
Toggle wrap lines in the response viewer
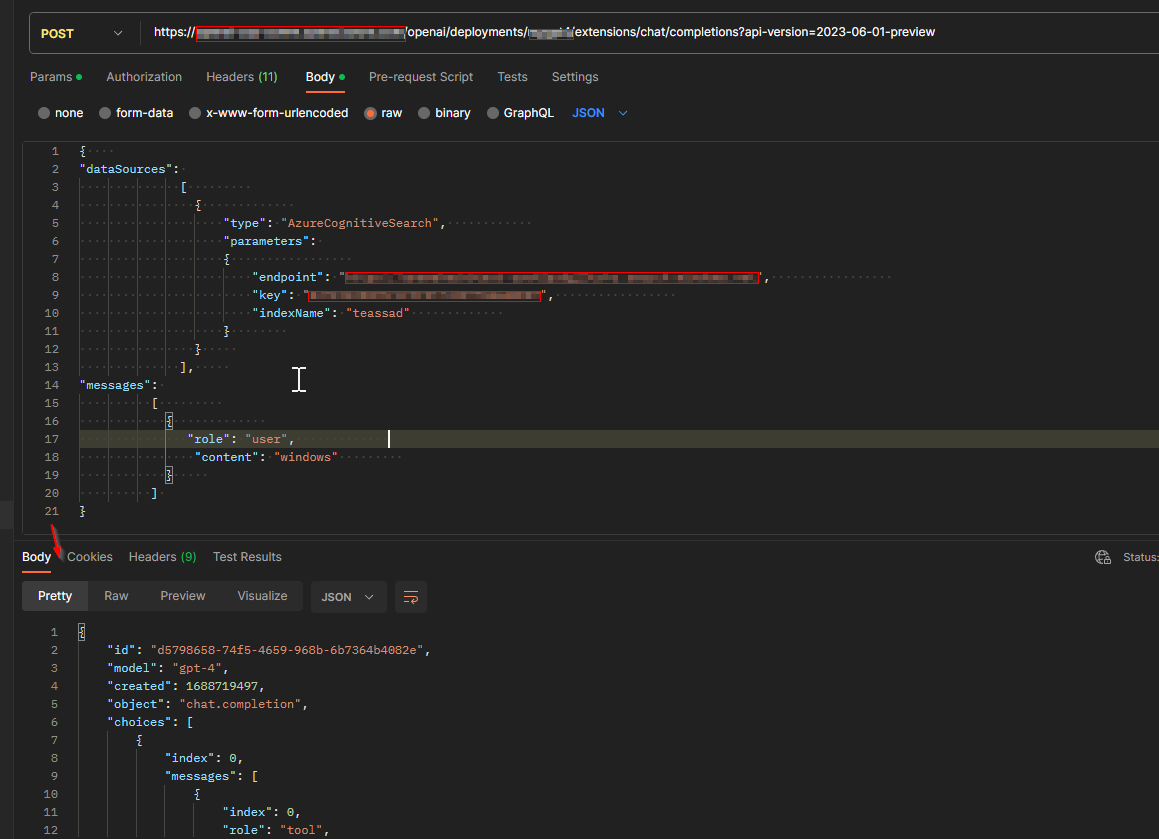(410, 595)
